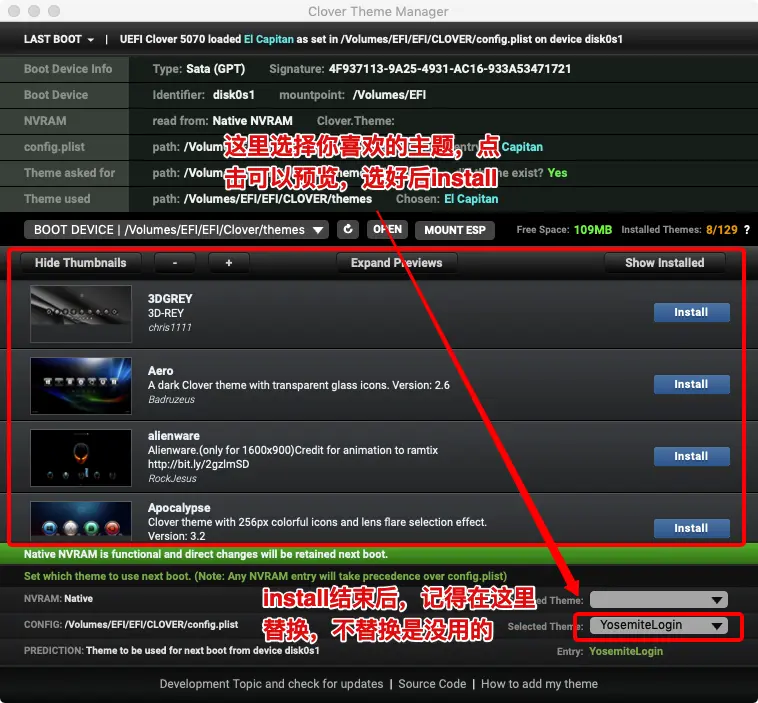
Task: Click Expand Previews button
Action: point(396,263)
